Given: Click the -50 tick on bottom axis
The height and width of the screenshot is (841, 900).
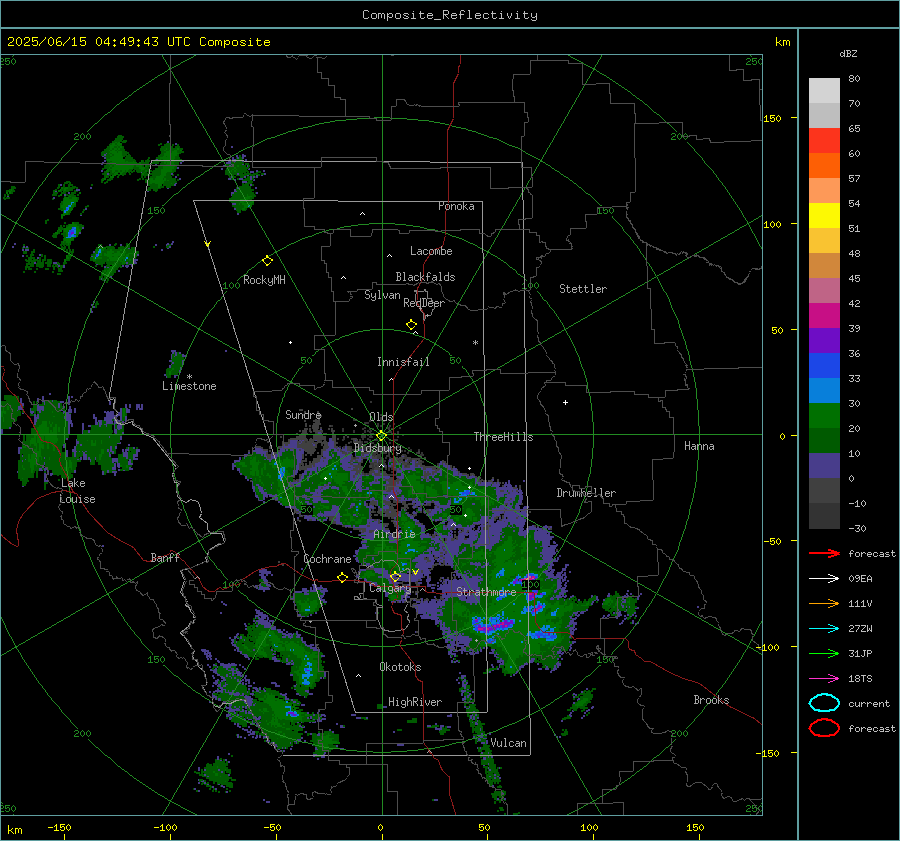Looking at the screenshot, I should [272, 827].
